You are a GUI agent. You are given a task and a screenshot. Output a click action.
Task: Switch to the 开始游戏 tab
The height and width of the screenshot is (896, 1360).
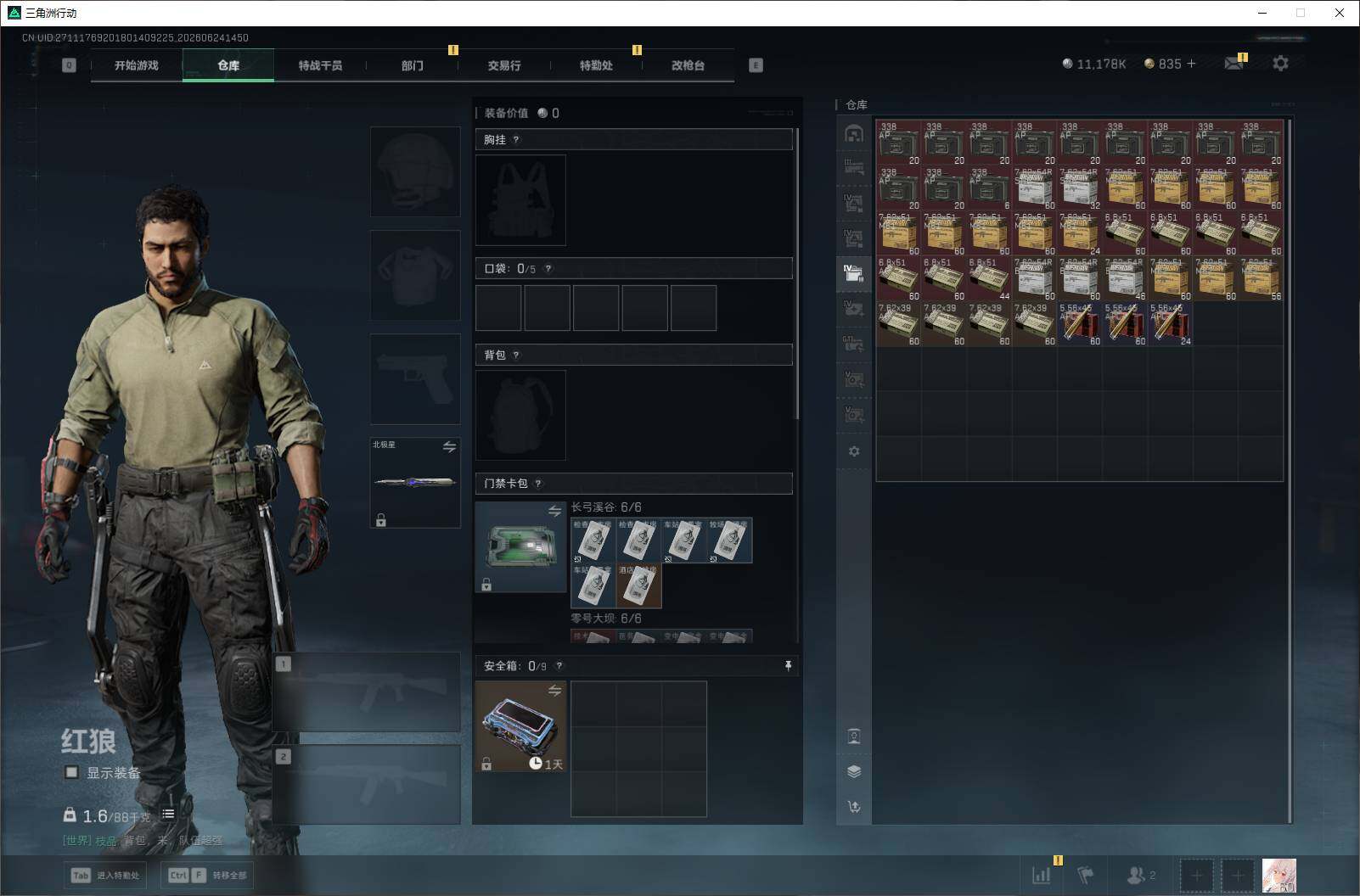tap(137, 65)
